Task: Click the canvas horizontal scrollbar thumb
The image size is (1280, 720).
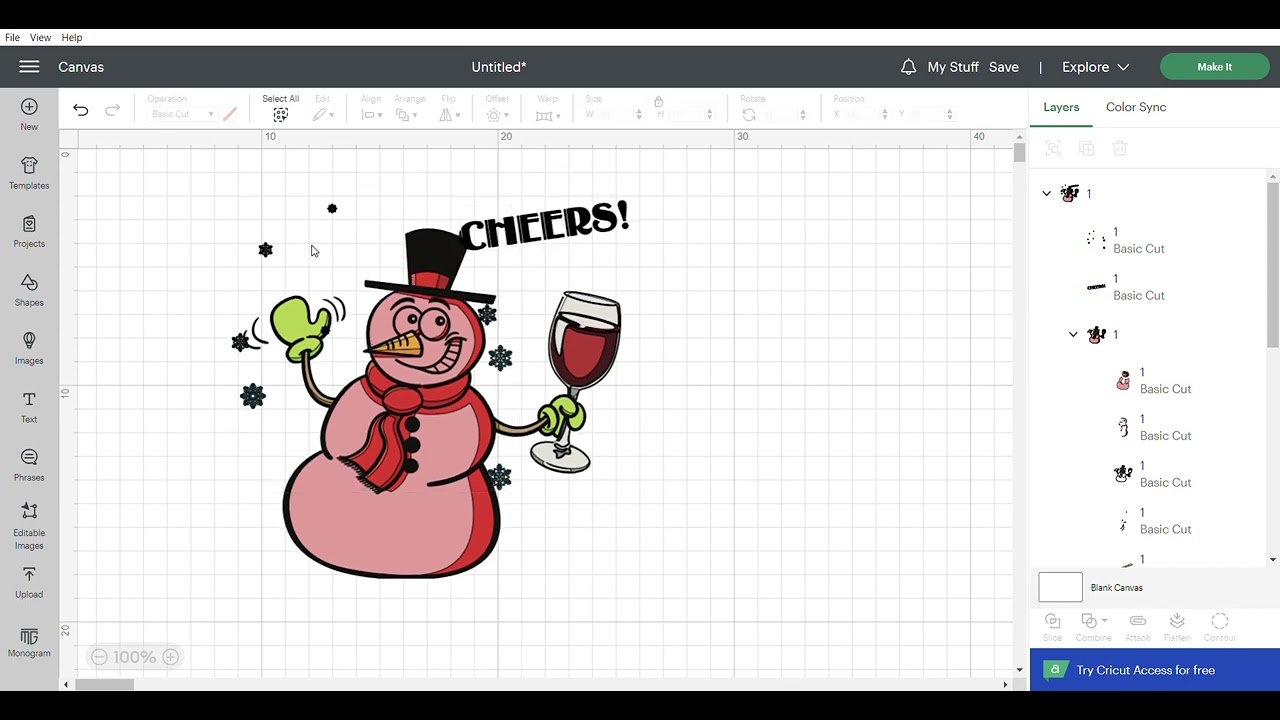Action: coord(104,684)
